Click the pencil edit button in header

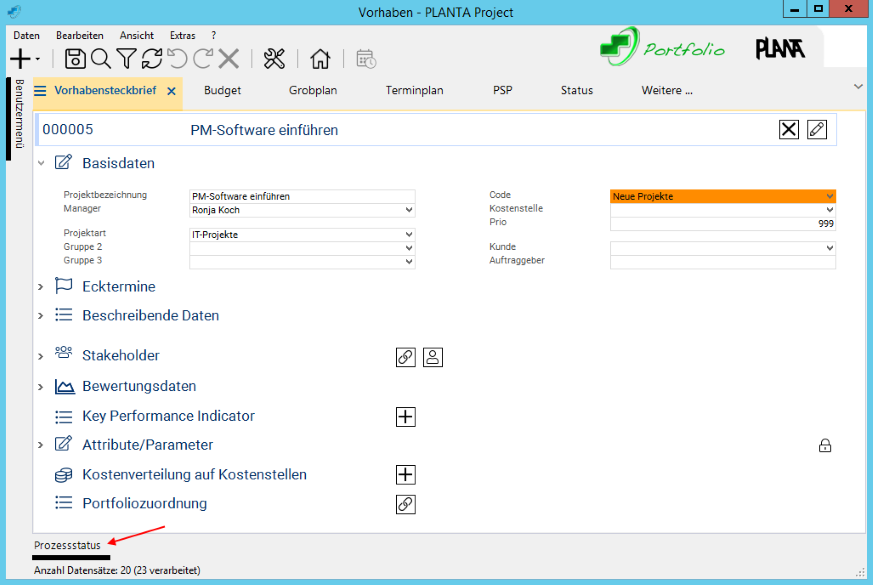coord(817,130)
